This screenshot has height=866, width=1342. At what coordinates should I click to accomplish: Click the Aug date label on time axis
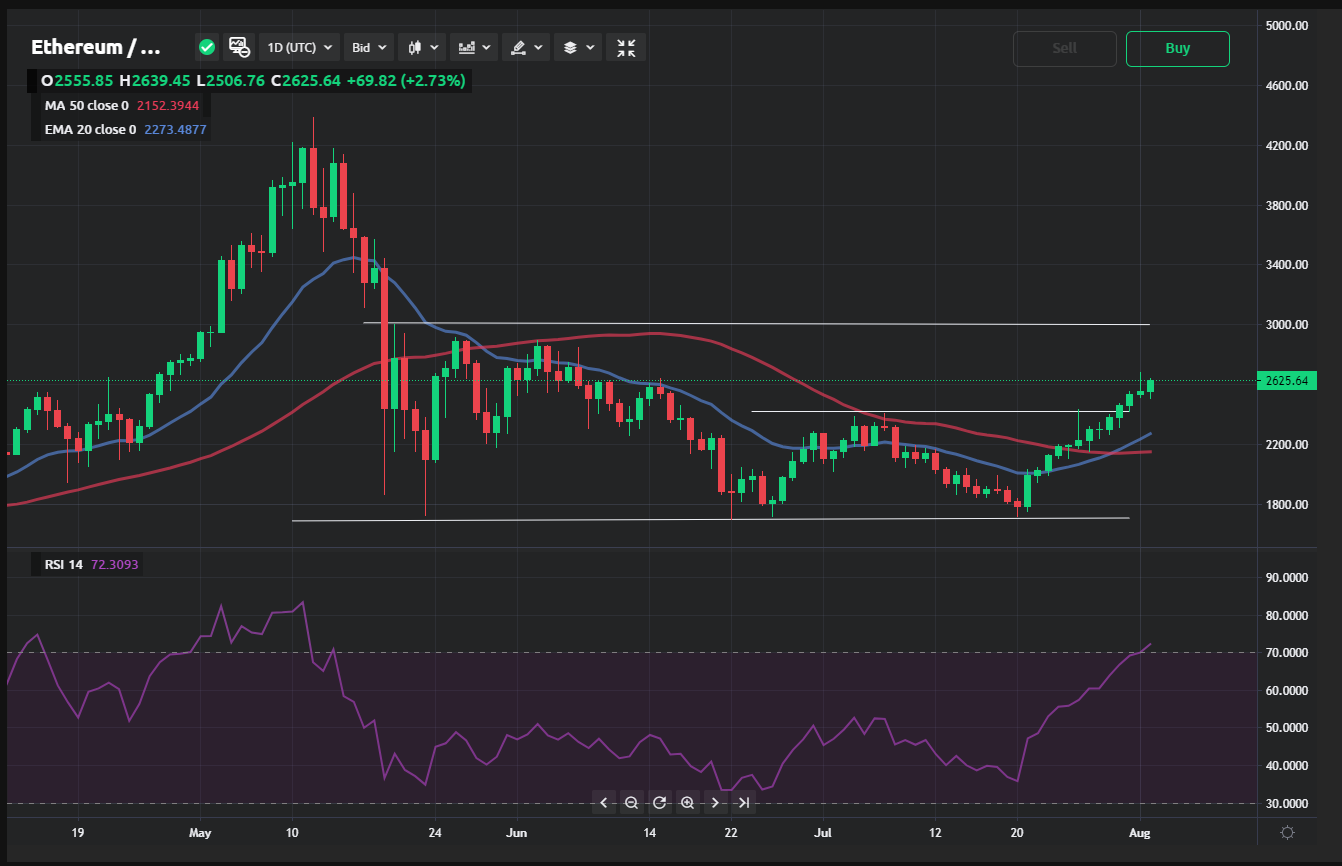(1141, 832)
